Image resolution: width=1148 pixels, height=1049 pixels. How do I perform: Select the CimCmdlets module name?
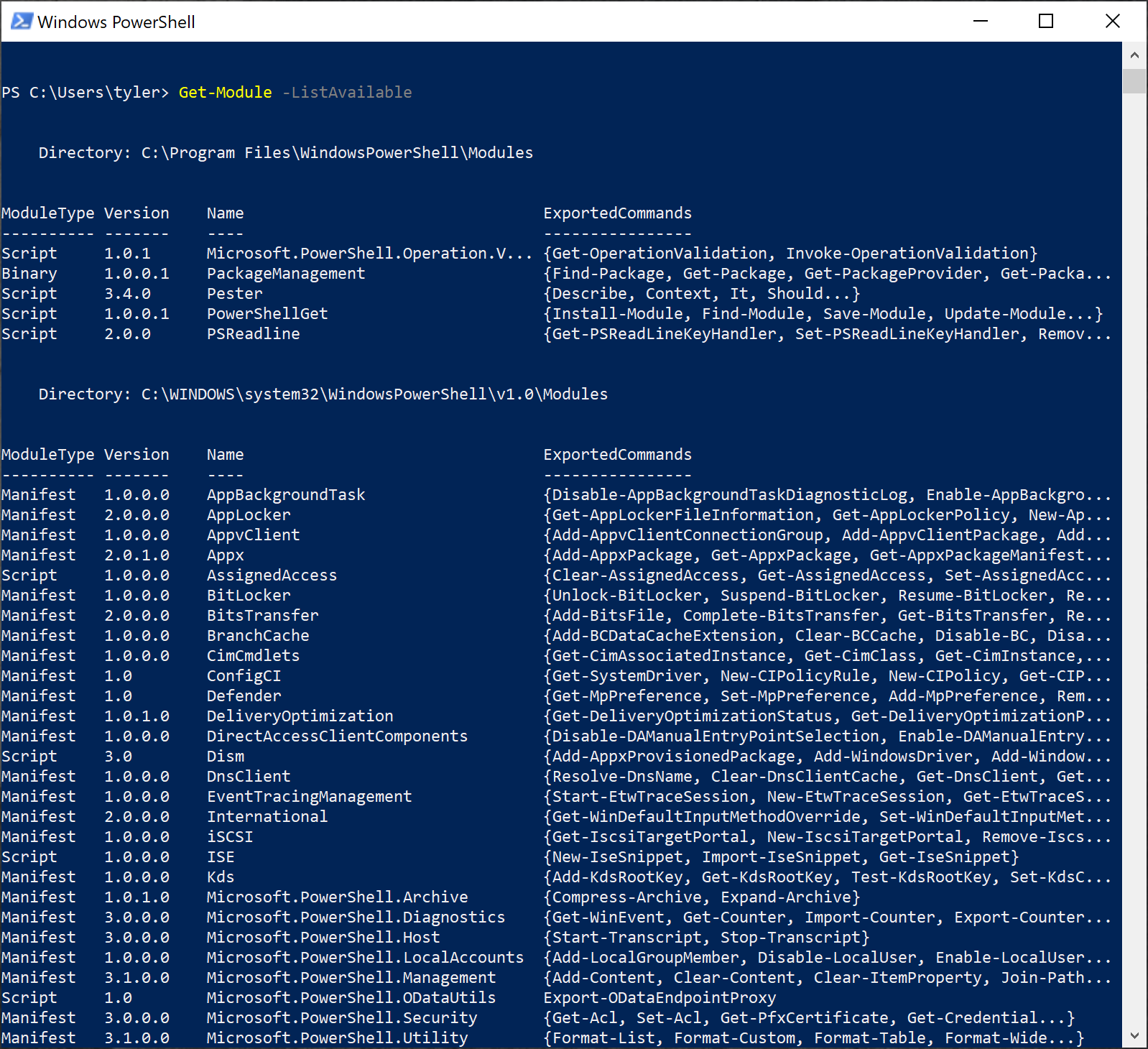pyautogui.click(x=254, y=655)
